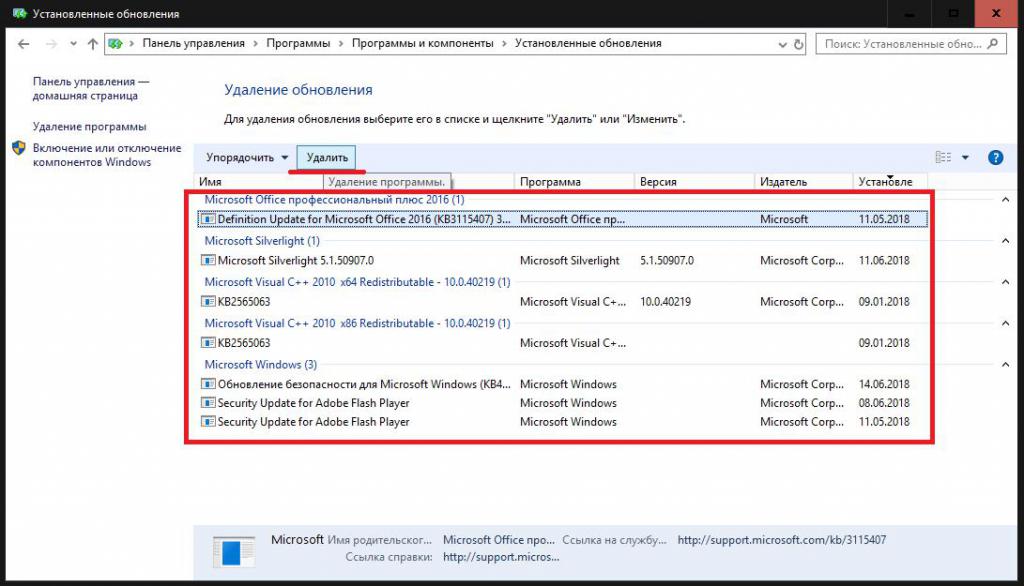This screenshot has height=586, width=1024.
Task: Click the icon of Microsoft Silverlight 5.1.50907.0 row
Action: [208, 261]
